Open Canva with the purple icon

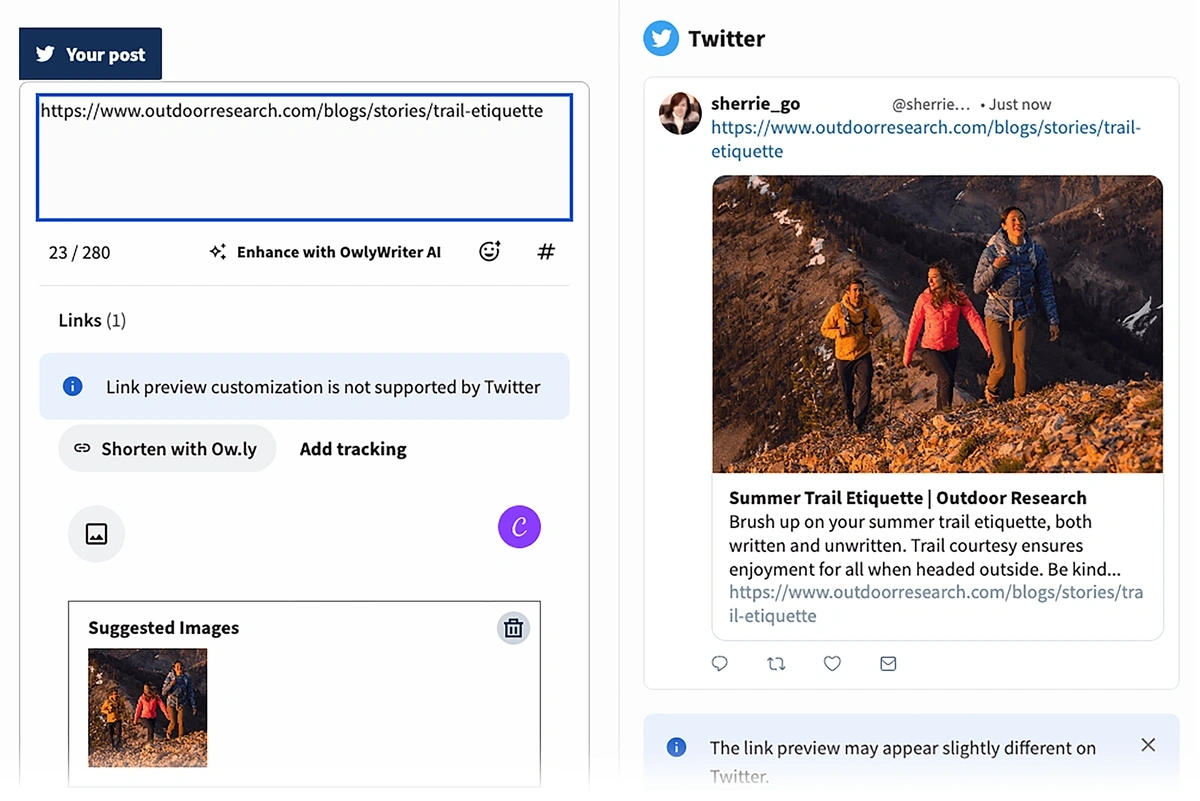click(x=519, y=527)
